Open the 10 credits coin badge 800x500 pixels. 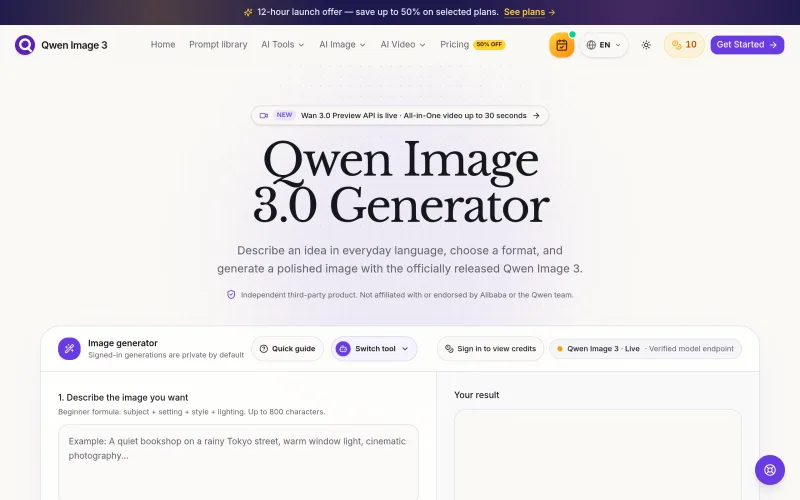(x=684, y=45)
